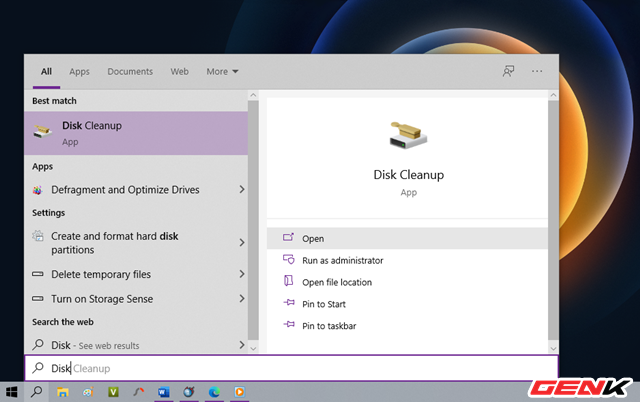Image resolution: width=640 pixels, height=402 pixels.
Task: Switch to the Apps tab
Action: [x=79, y=72]
